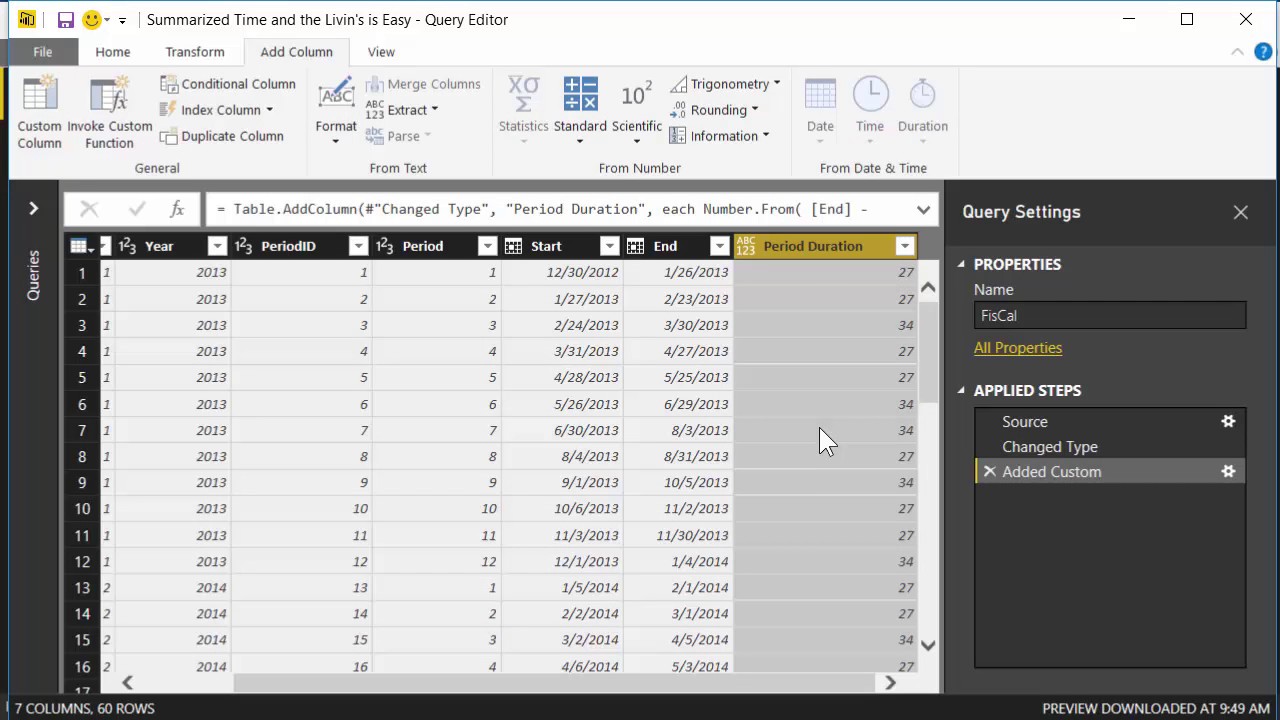
Task: Click the 12/30/2012 Start cell
Action: click(x=562, y=272)
